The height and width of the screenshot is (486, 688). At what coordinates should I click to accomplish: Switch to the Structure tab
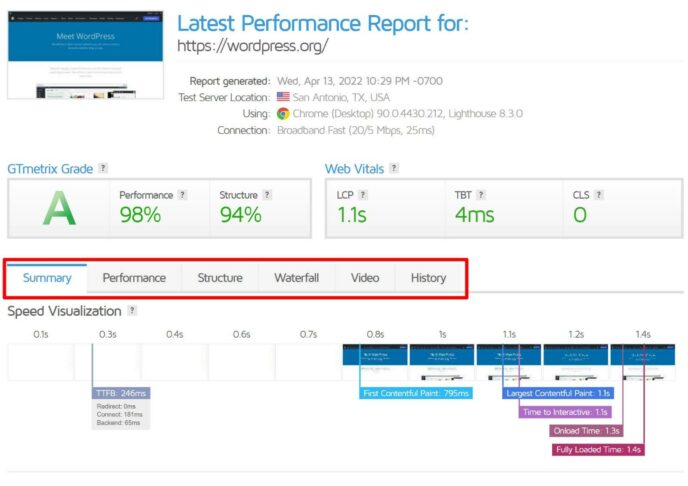pyautogui.click(x=220, y=278)
